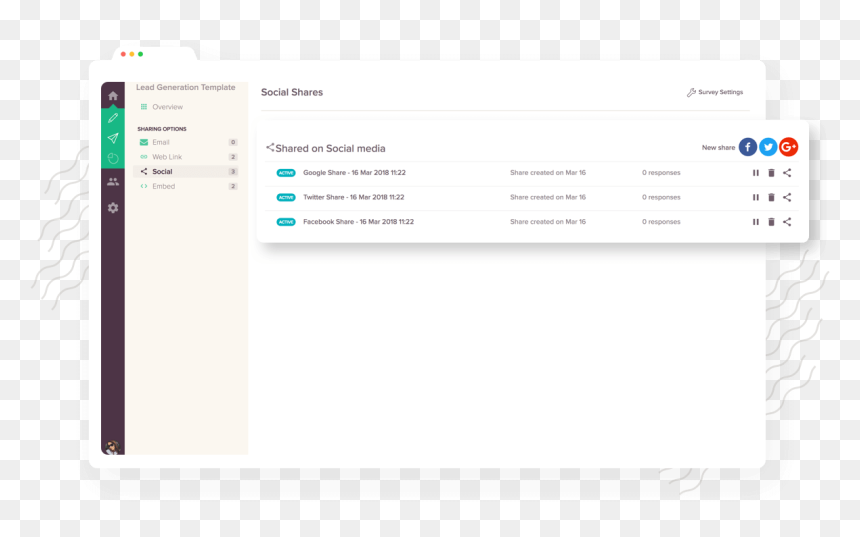Click 'Share created on Mar 16' in Twitter row

[548, 197]
